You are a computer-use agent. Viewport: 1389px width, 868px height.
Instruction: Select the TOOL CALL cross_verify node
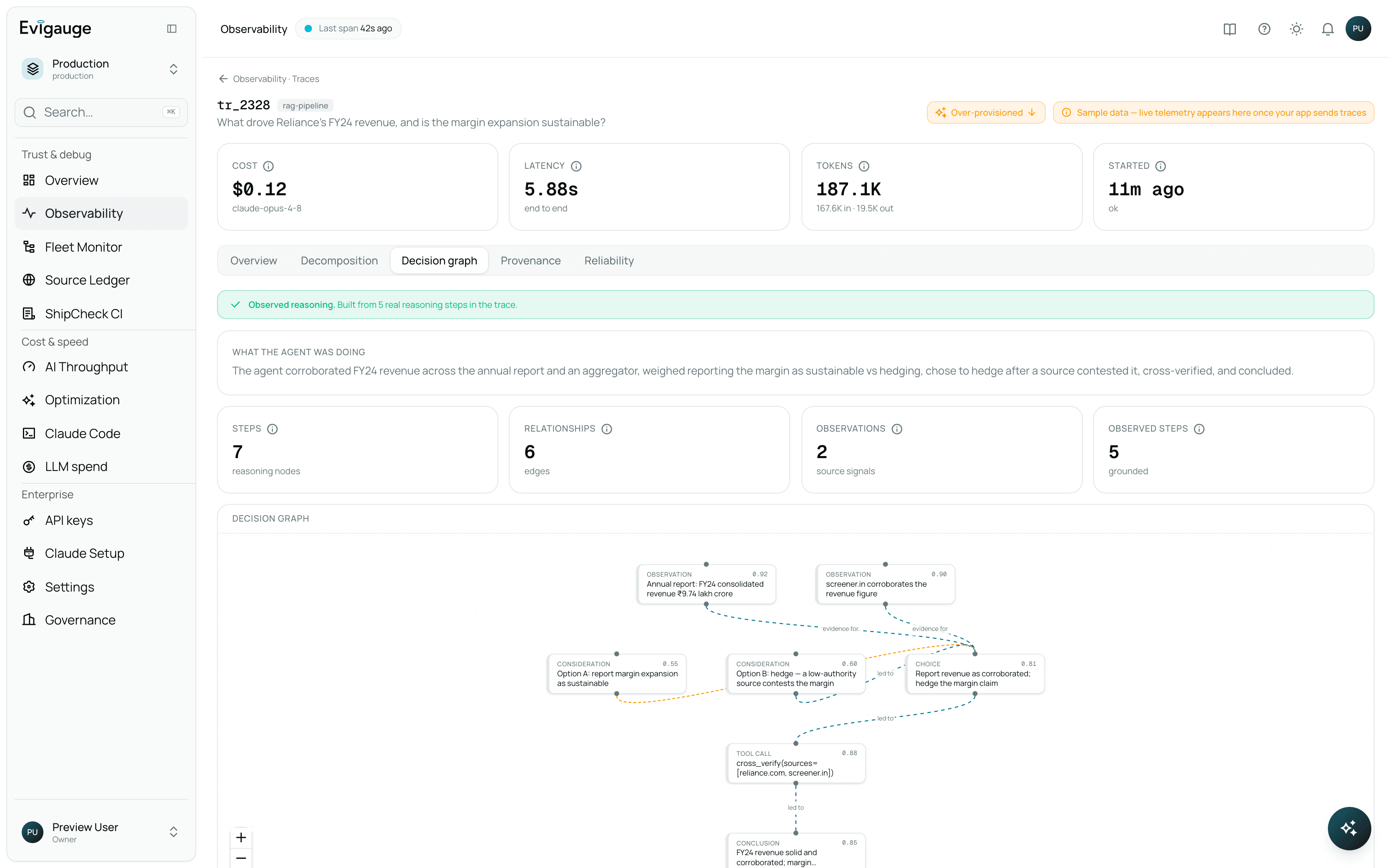pyautogui.click(x=795, y=763)
